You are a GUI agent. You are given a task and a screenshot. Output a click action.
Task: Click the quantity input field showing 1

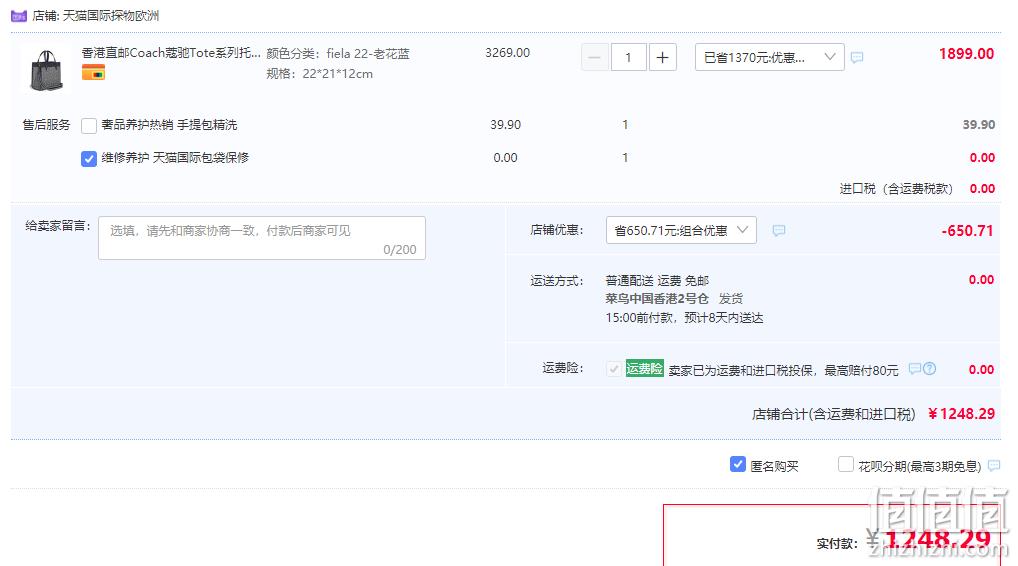tap(628, 57)
